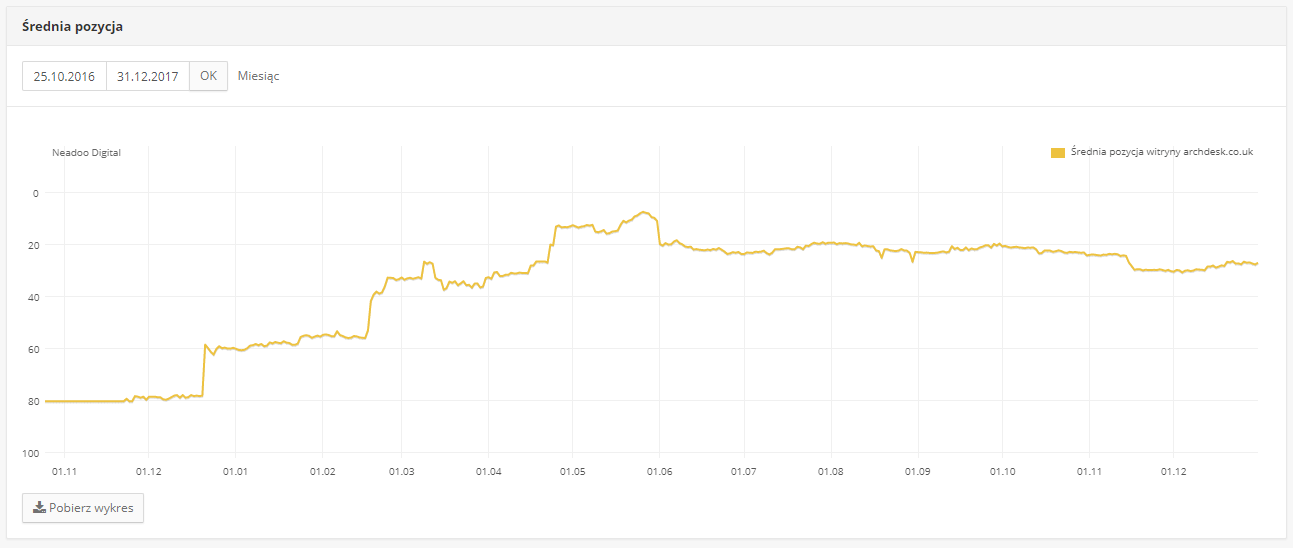This screenshot has height=548, width=1293.
Task: Click the 01.06 x-axis date label
Action: (x=659, y=471)
